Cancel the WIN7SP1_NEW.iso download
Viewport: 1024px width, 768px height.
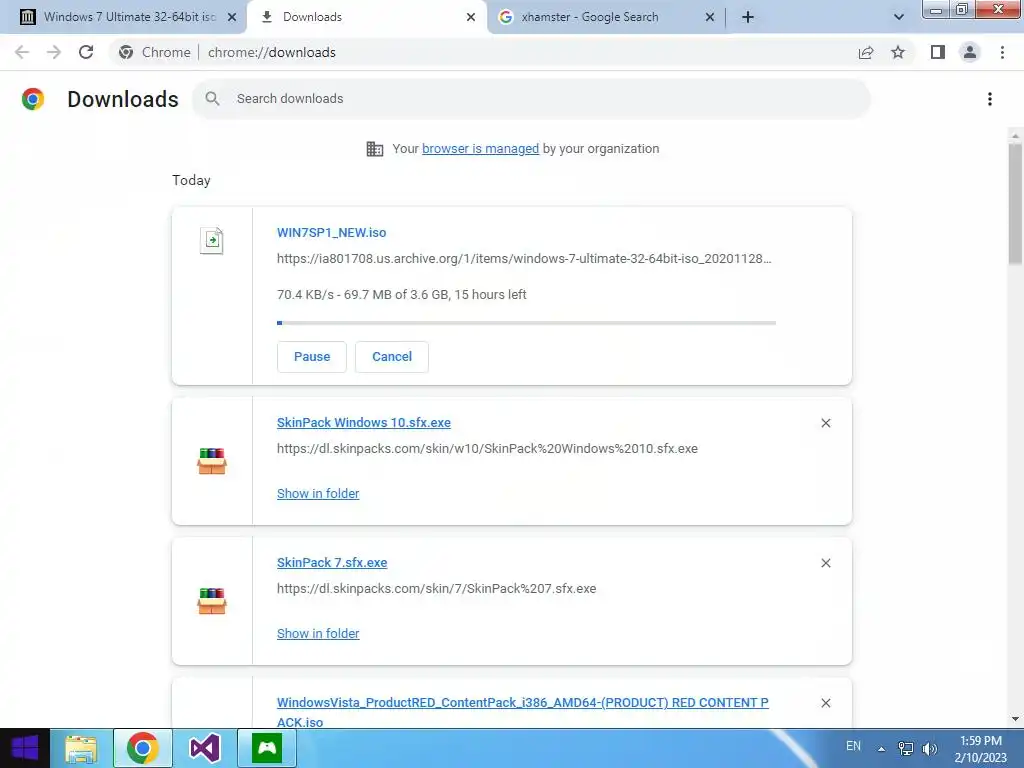[392, 357]
